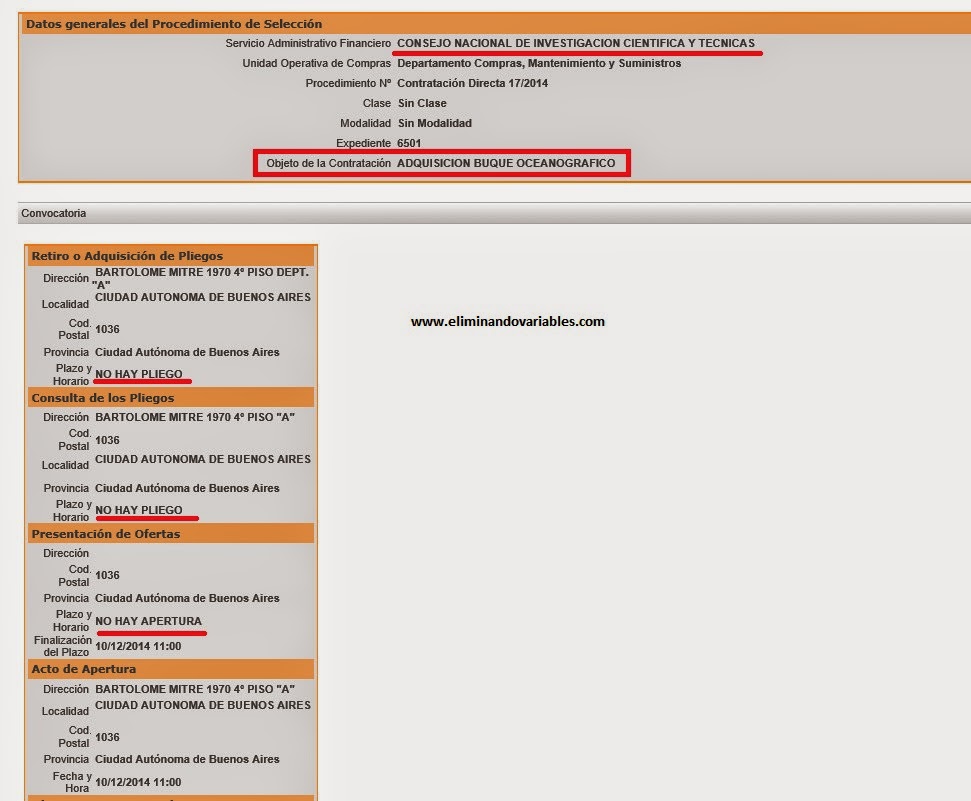The image size is (971, 801).
Task: Click the 'Sin Modalidad' value
Action: click(435, 123)
